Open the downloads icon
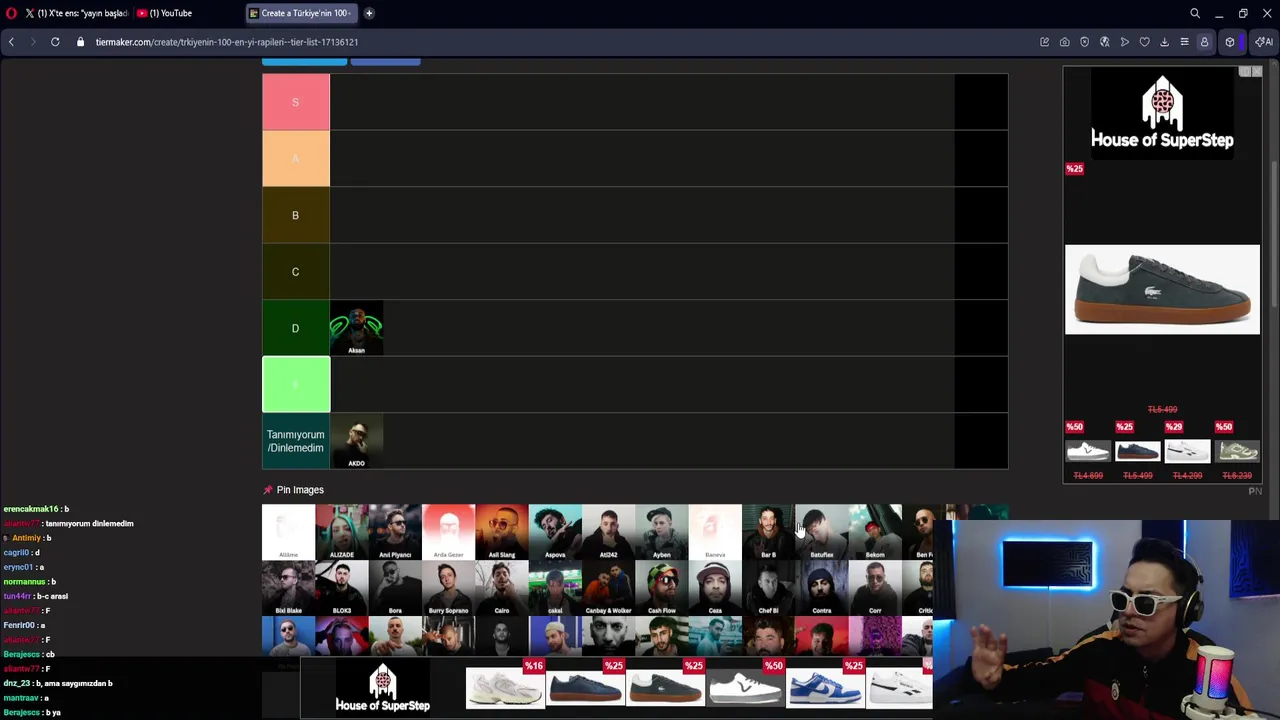1280x720 pixels. tap(1165, 42)
